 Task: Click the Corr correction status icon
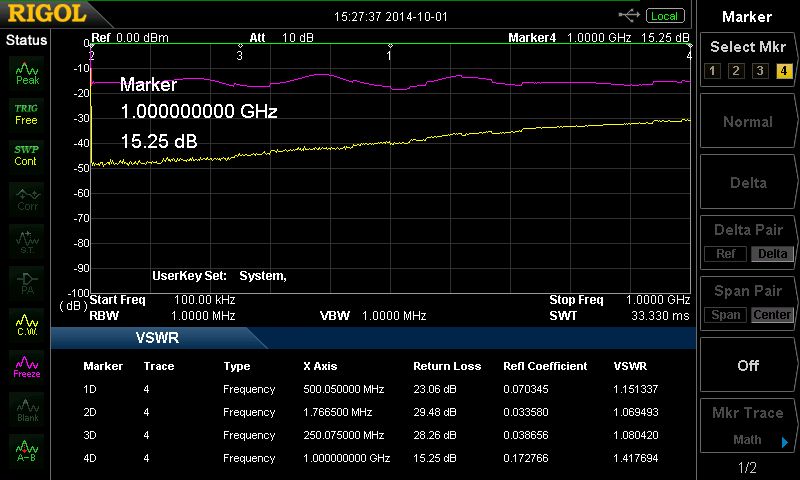point(26,198)
